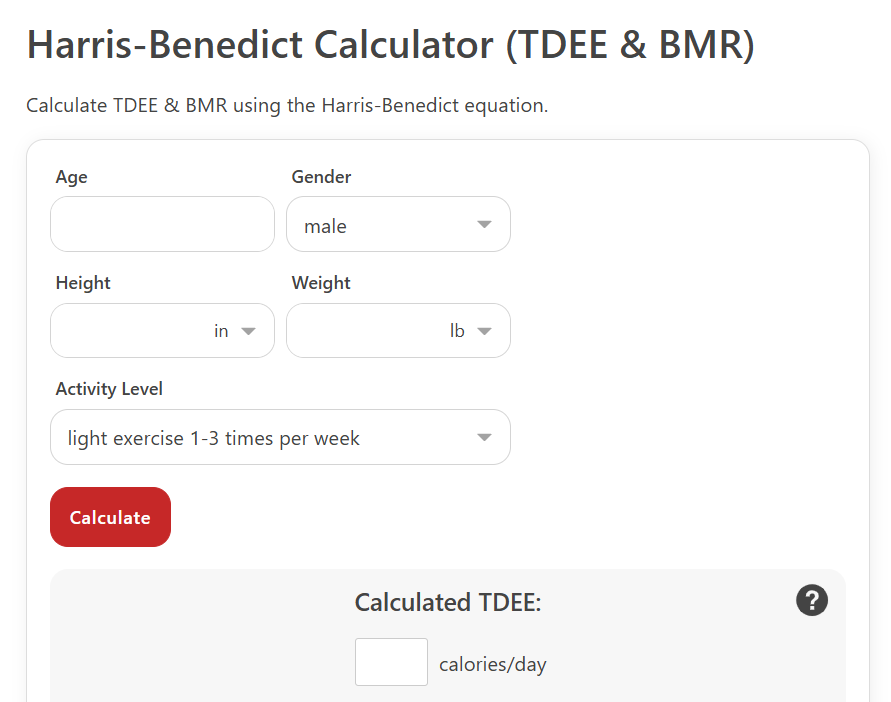
Task: Click the arrow beside the 'lb' unit
Action: pyautogui.click(x=484, y=331)
